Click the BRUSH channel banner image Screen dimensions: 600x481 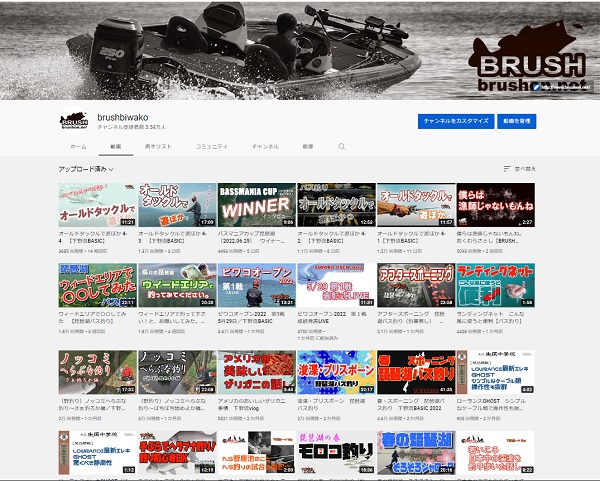tap(300, 50)
